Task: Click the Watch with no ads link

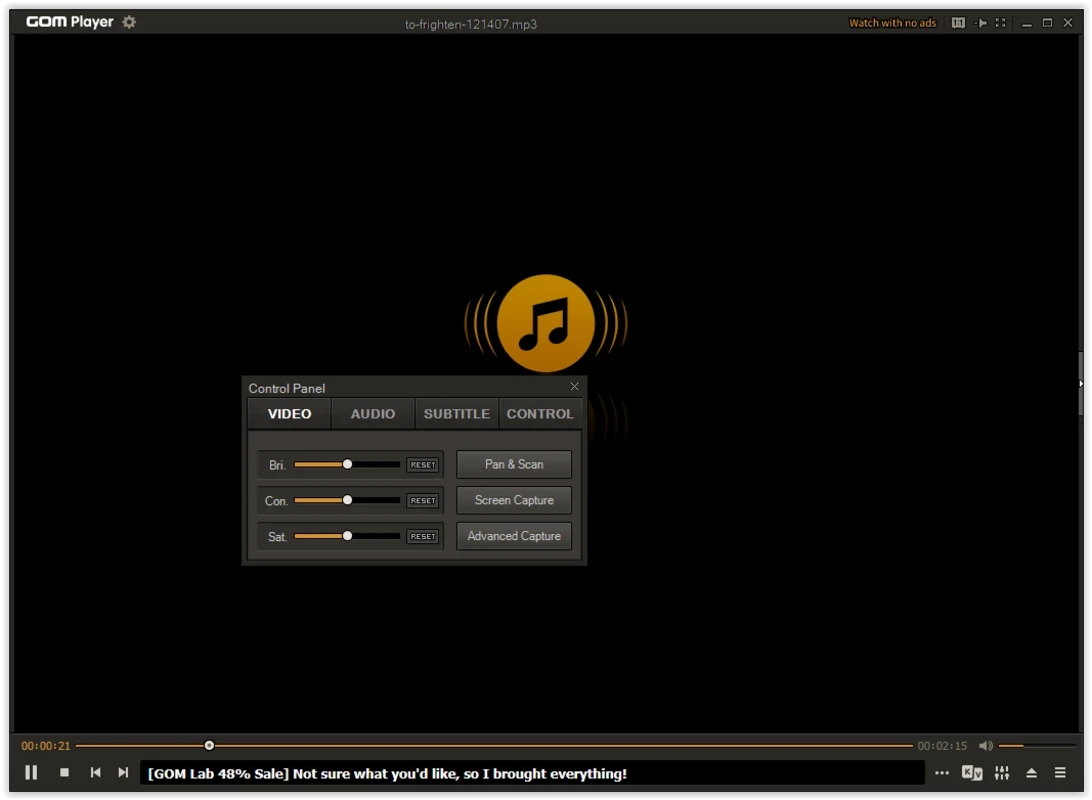Action: click(x=892, y=23)
